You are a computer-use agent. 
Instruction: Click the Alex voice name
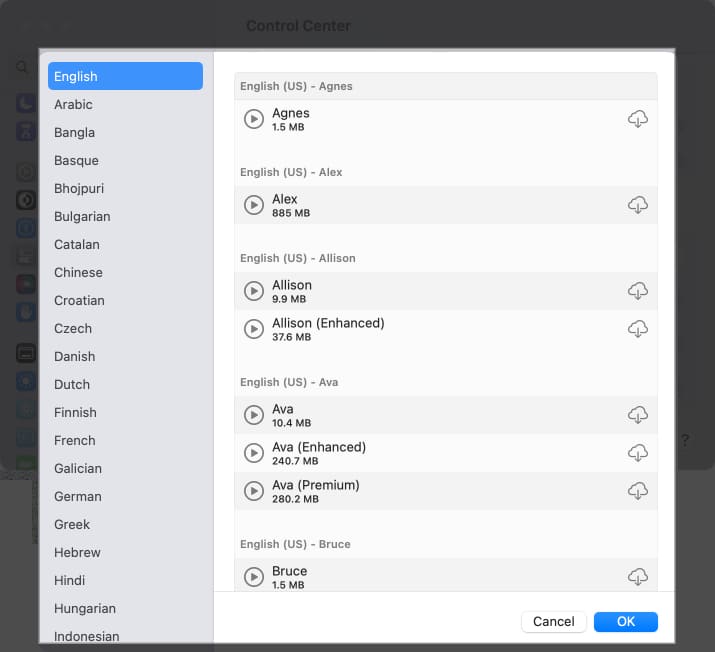click(x=285, y=199)
